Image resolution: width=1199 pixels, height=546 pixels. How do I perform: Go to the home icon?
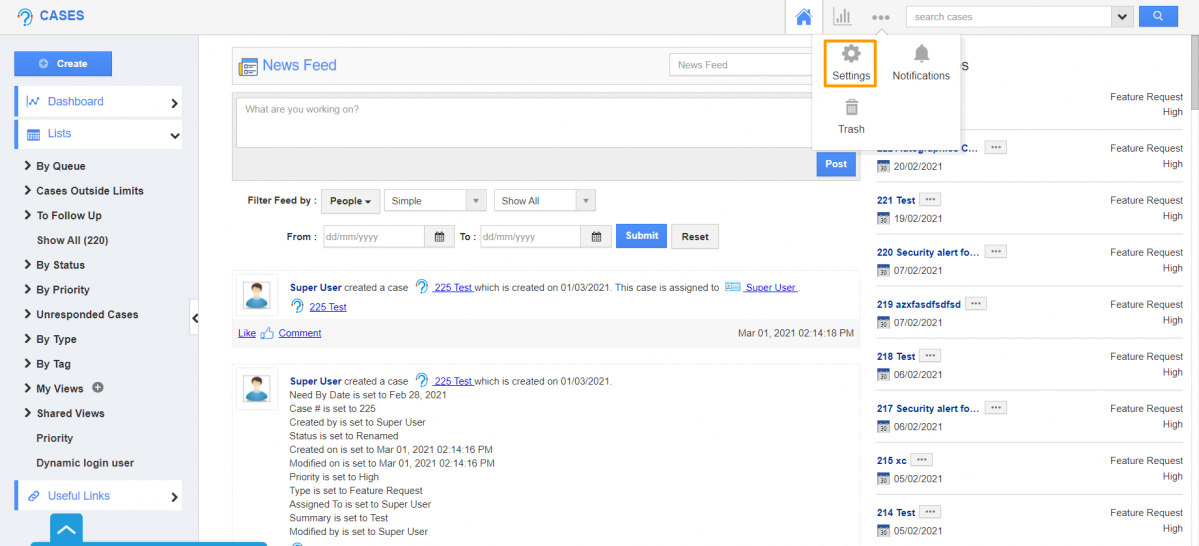coord(803,17)
